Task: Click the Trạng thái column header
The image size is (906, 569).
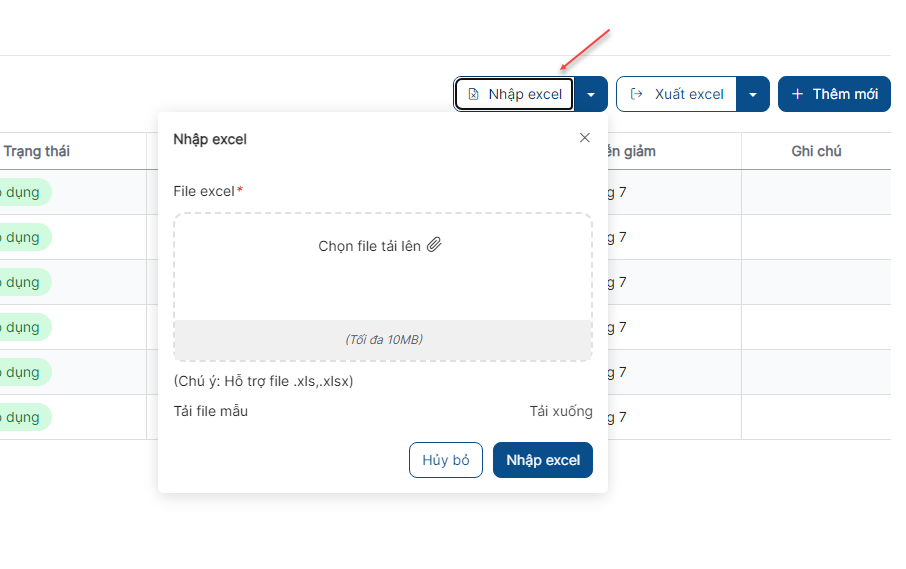Action: [36, 151]
